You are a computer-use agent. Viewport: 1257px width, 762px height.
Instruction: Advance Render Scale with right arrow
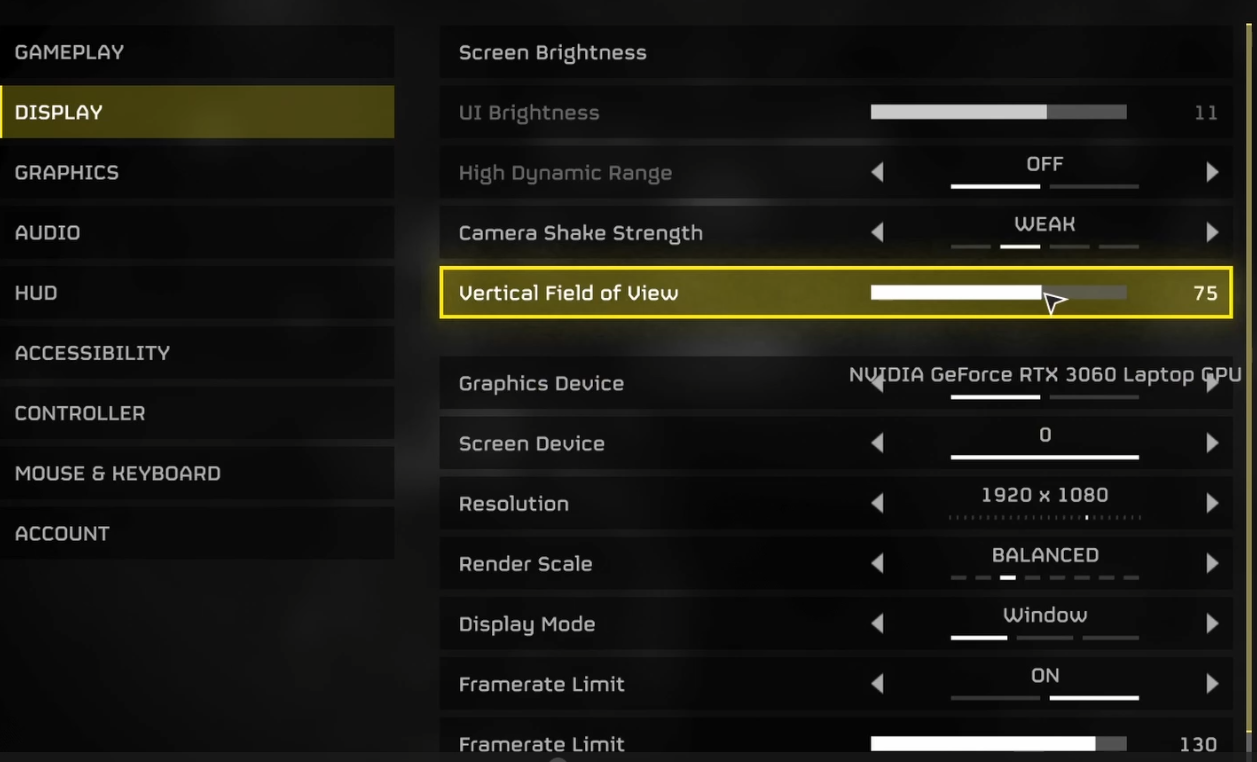(x=1212, y=564)
